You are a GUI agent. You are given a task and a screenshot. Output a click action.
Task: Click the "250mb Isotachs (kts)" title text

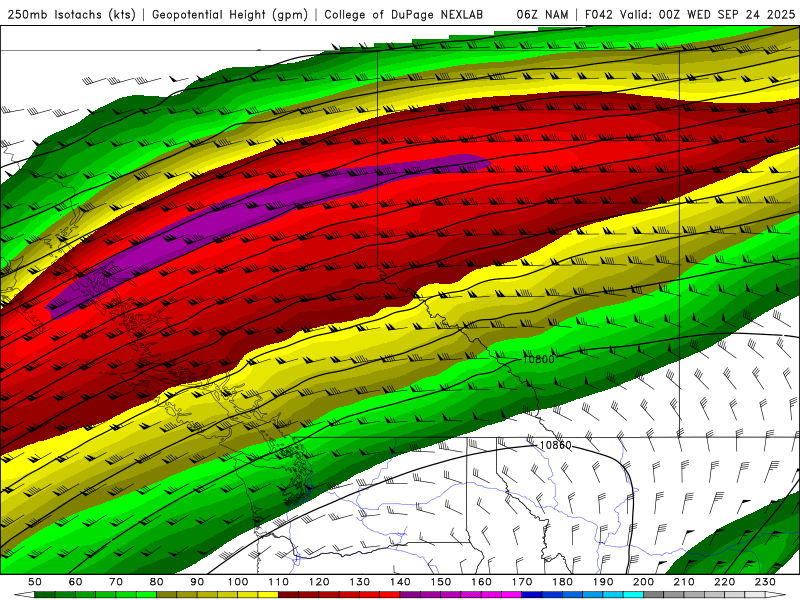[71, 15]
